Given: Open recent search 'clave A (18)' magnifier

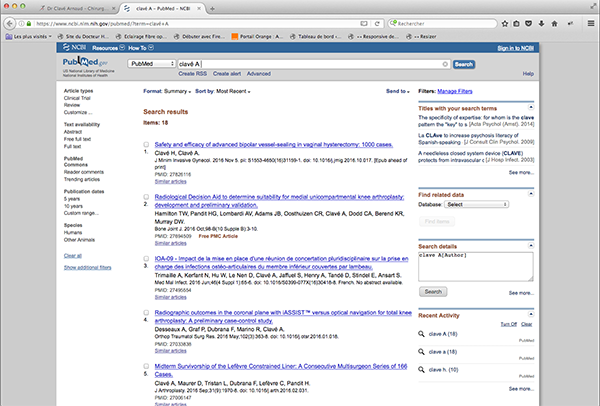Looking at the screenshot, I should [421, 334].
